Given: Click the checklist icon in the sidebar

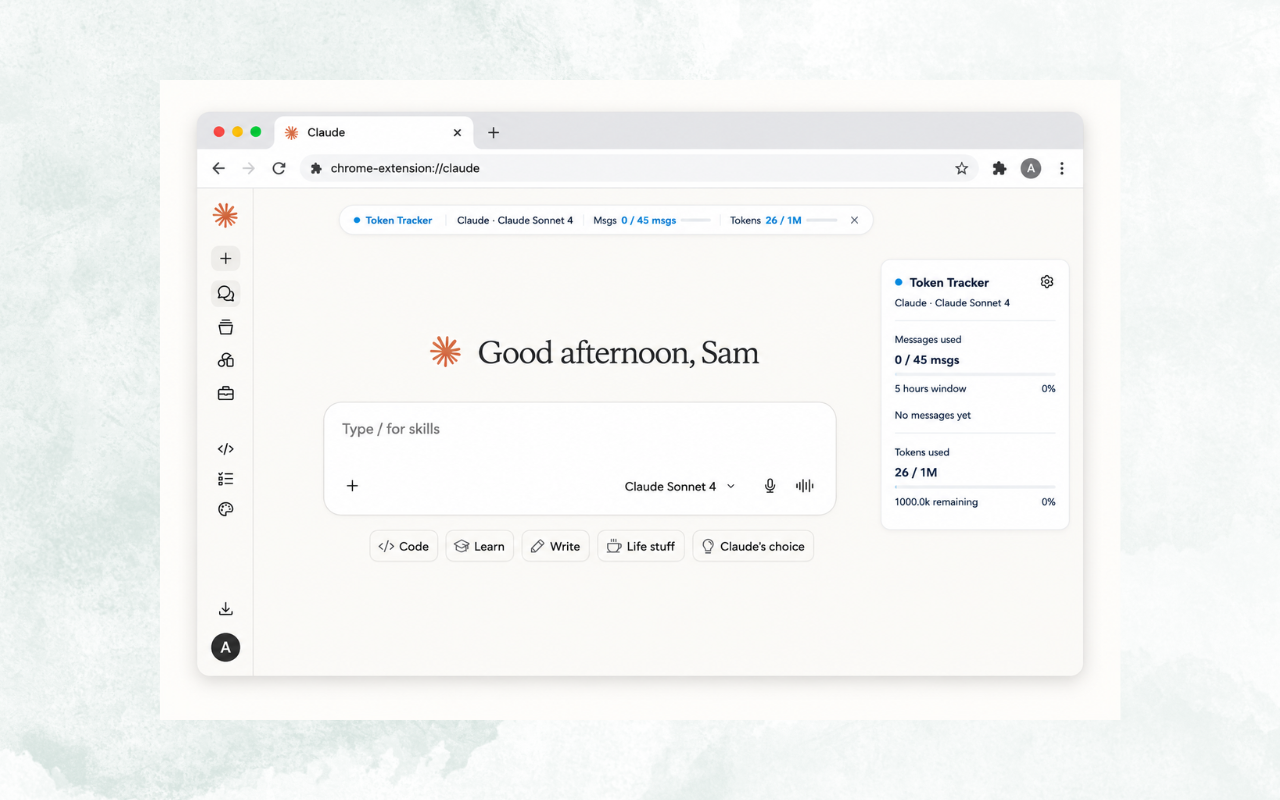Looking at the screenshot, I should [x=226, y=479].
